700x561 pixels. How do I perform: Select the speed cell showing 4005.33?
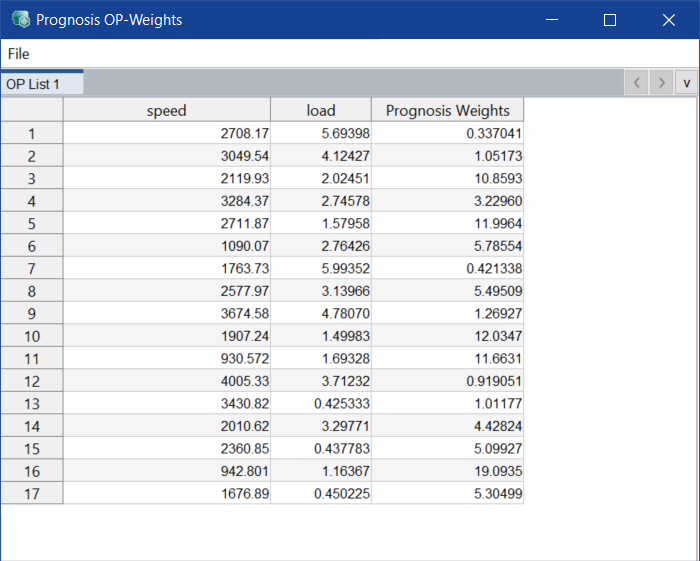[x=166, y=381]
